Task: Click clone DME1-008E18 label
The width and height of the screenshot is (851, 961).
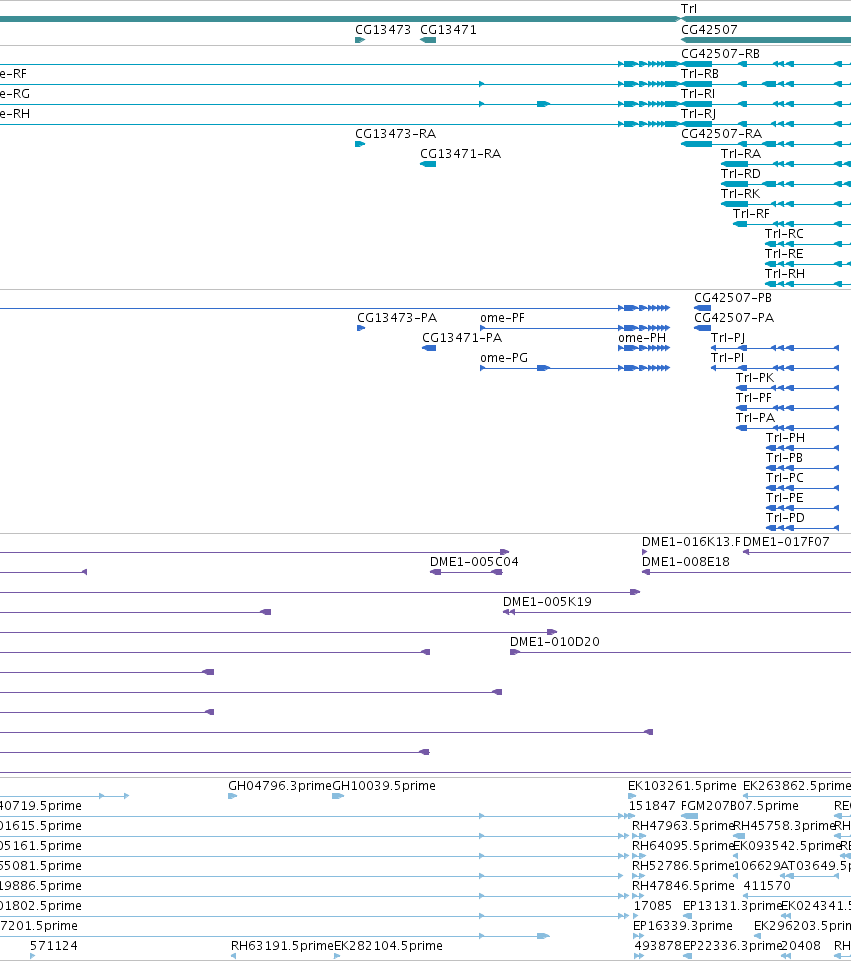Action: click(686, 562)
